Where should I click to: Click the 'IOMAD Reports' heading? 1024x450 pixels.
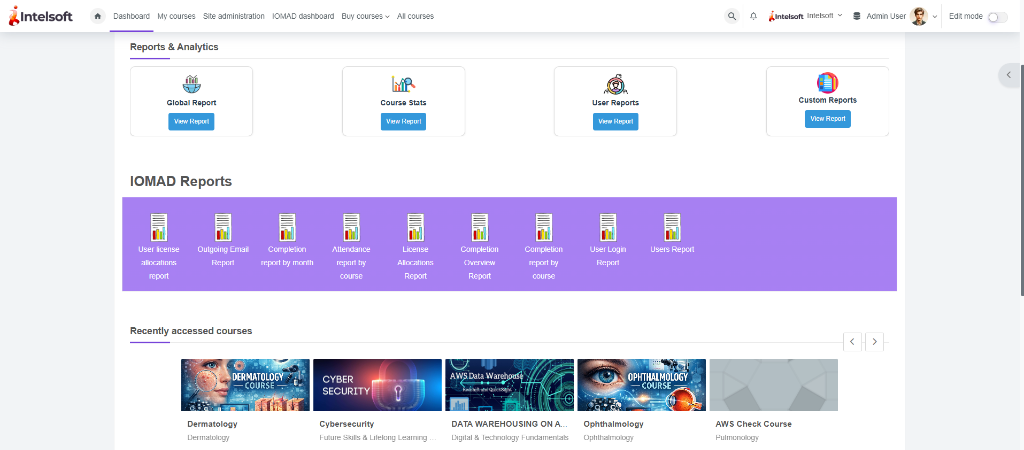pyautogui.click(x=181, y=182)
